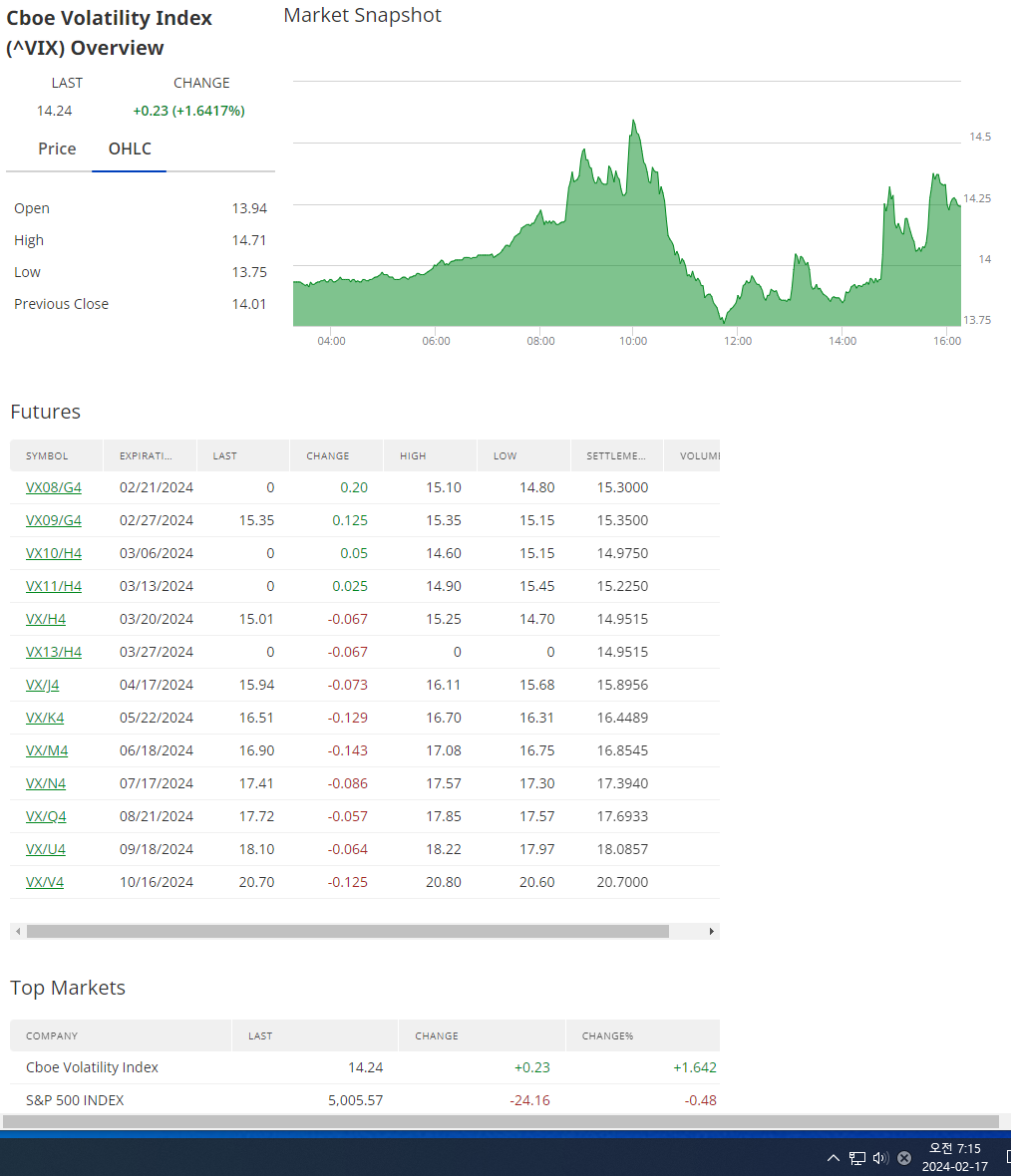Open the VX/H4 futures link

(x=46, y=620)
